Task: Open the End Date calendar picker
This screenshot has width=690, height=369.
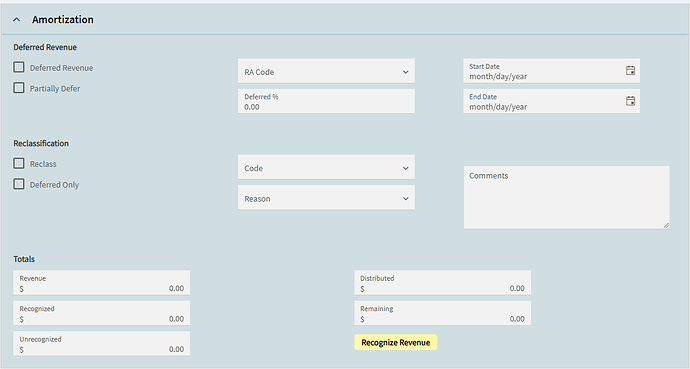Action: tap(630, 101)
